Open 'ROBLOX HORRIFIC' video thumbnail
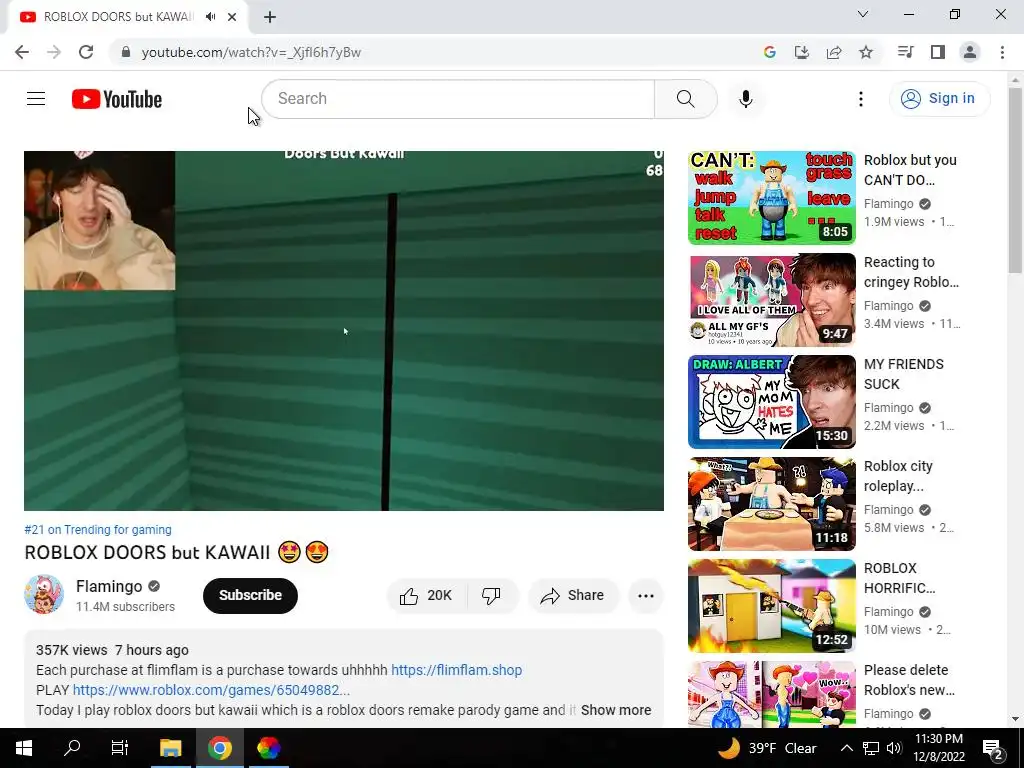 pos(771,605)
